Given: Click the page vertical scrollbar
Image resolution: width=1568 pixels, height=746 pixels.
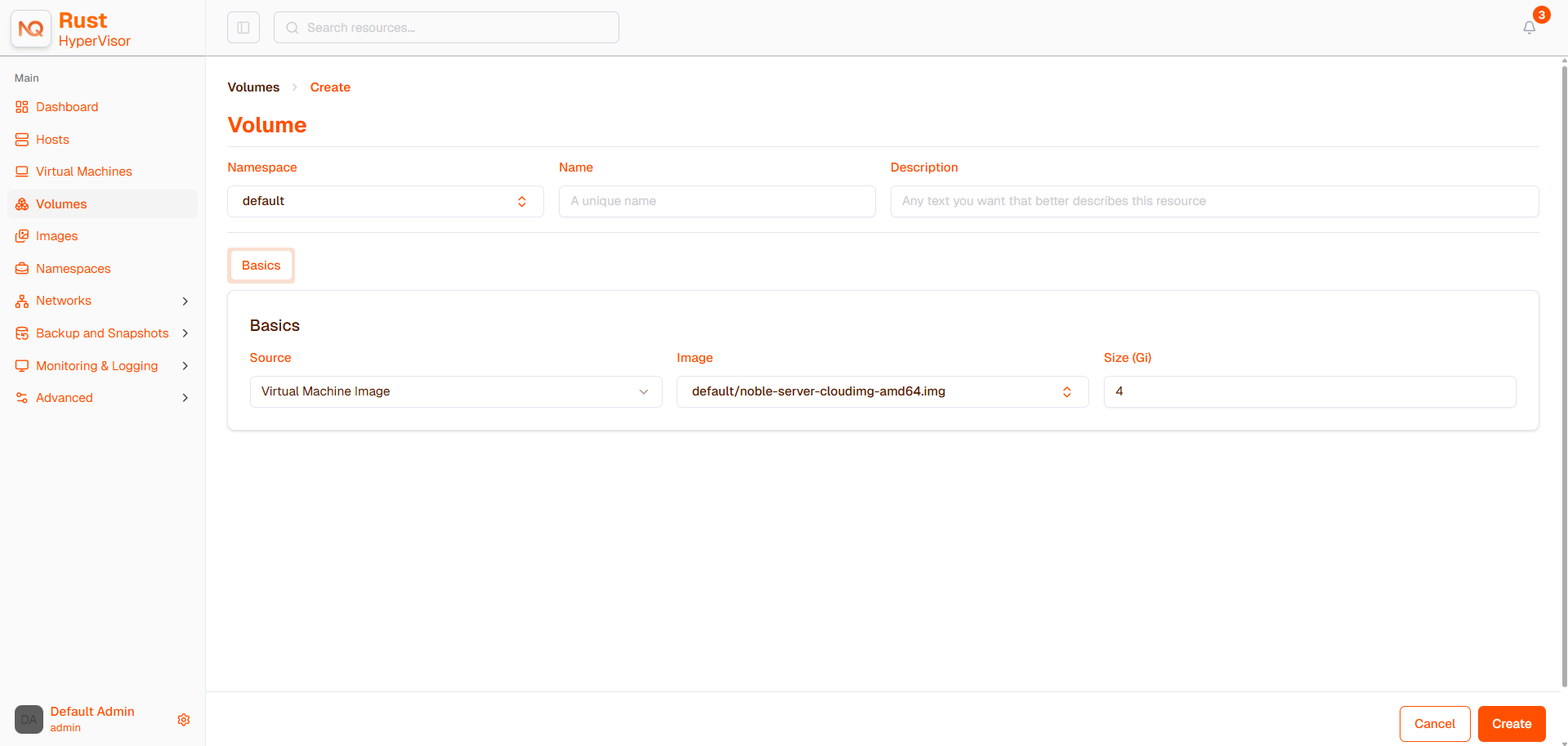Looking at the screenshot, I should [1564, 376].
